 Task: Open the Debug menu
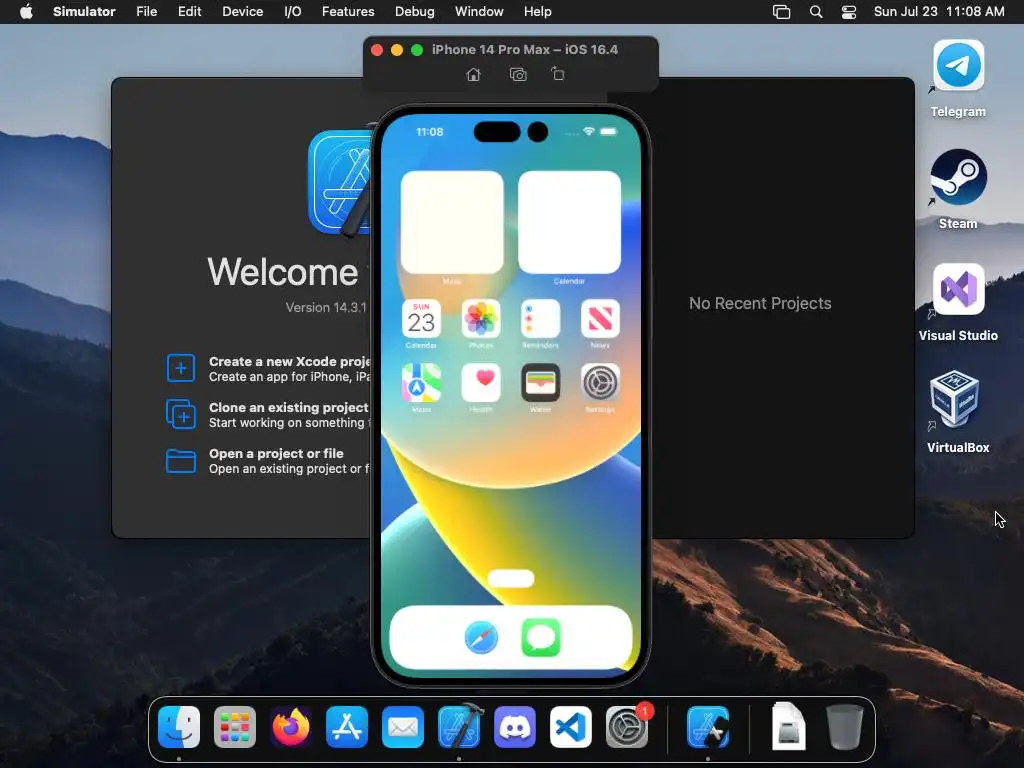[415, 12]
